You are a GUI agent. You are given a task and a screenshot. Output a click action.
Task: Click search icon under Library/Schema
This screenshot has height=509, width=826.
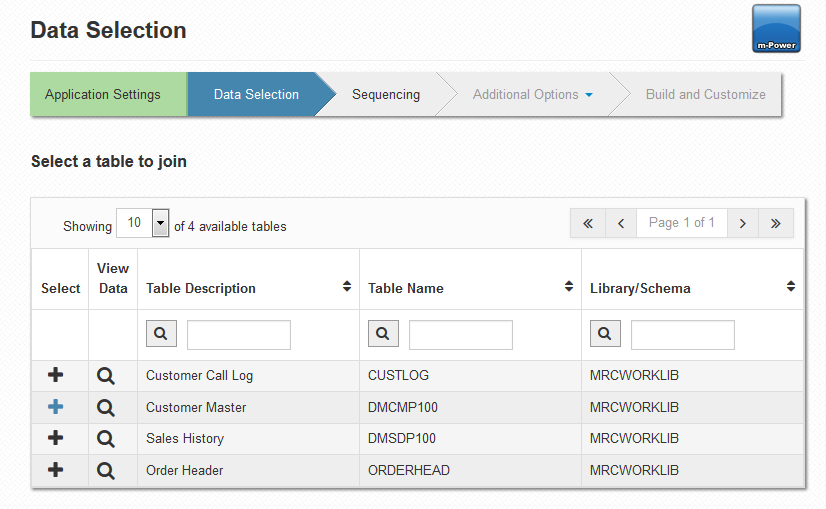(605, 334)
